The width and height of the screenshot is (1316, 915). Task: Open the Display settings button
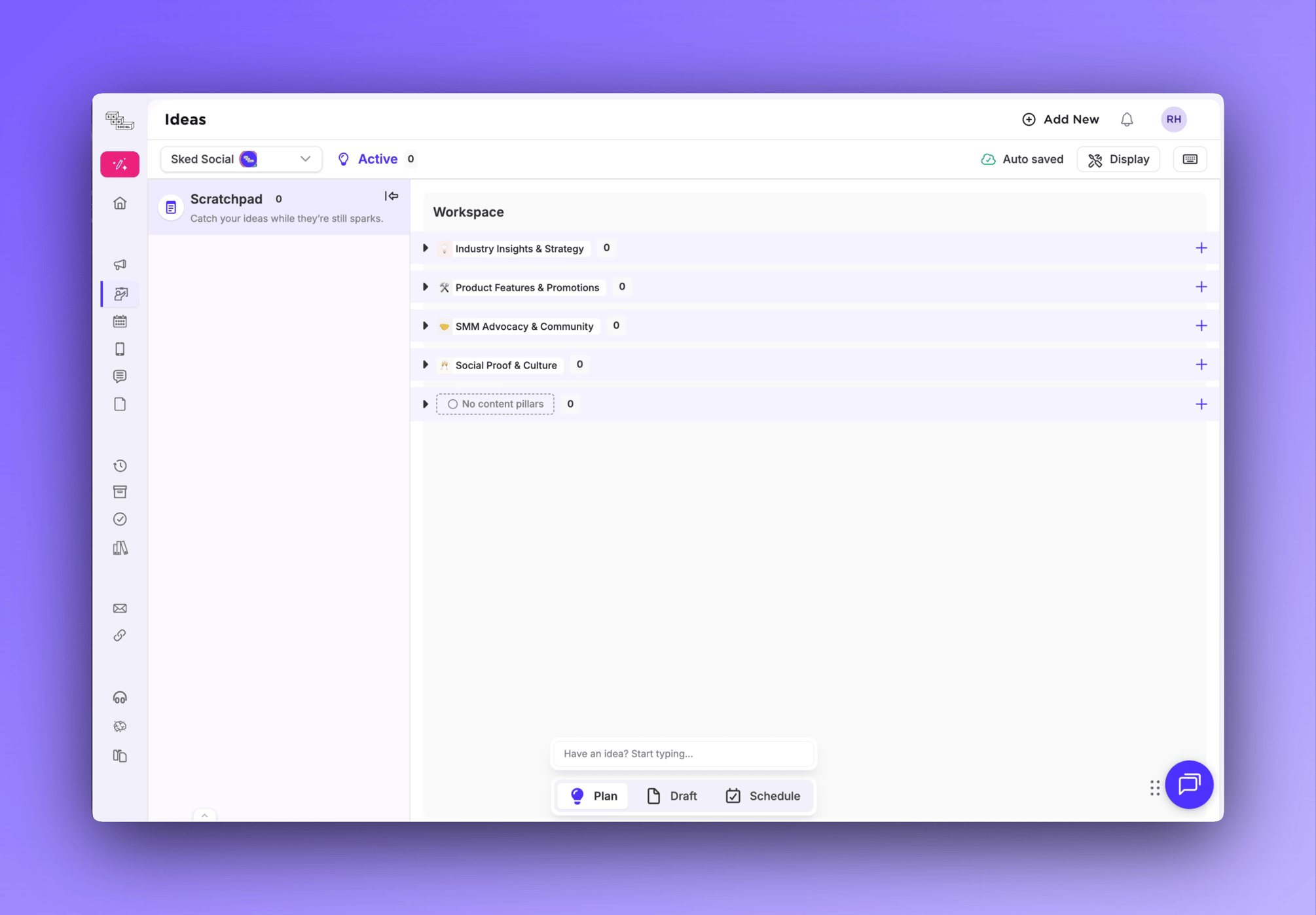tap(1118, 159)
